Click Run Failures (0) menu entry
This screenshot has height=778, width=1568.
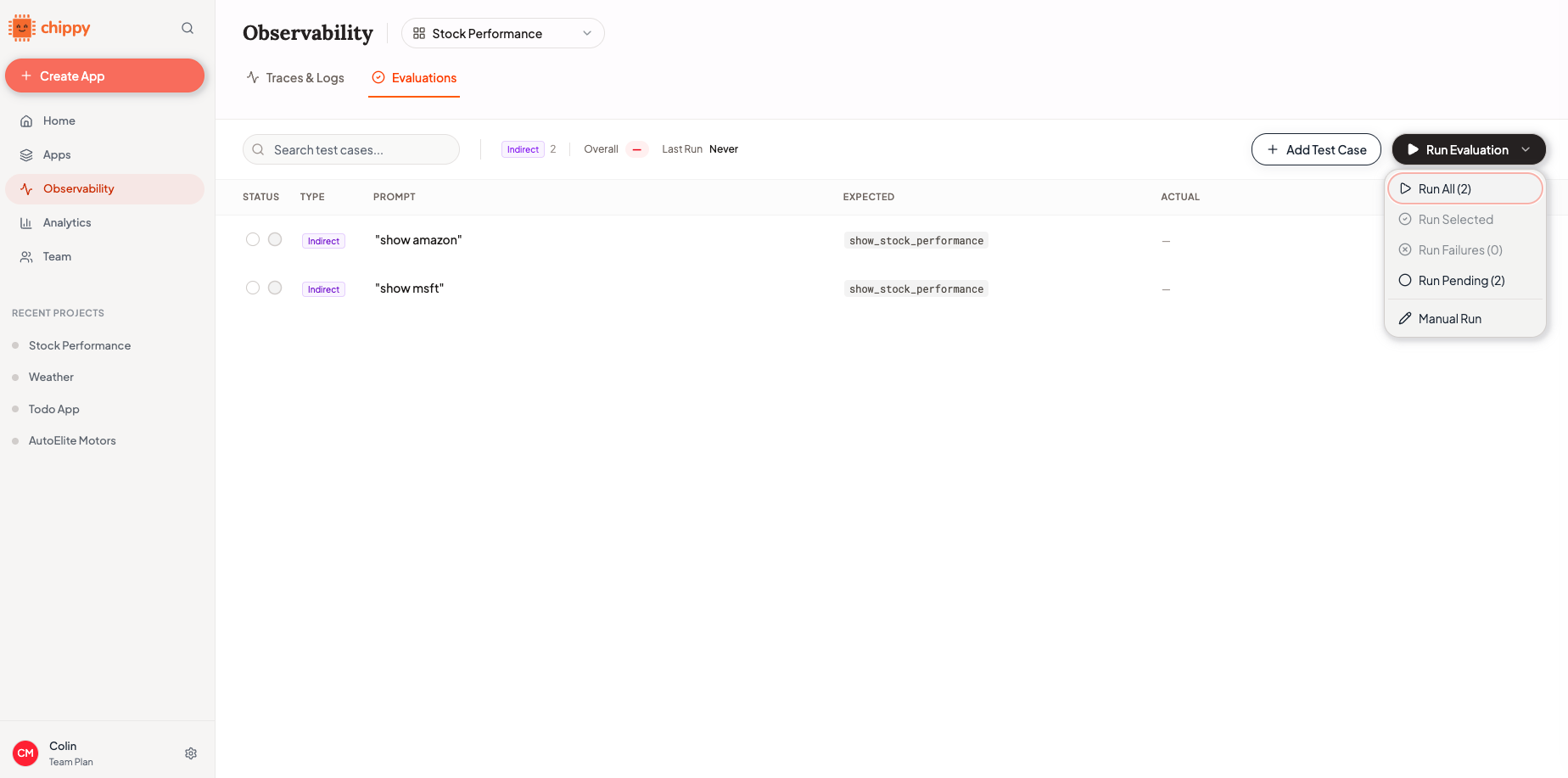(1465, 250)
